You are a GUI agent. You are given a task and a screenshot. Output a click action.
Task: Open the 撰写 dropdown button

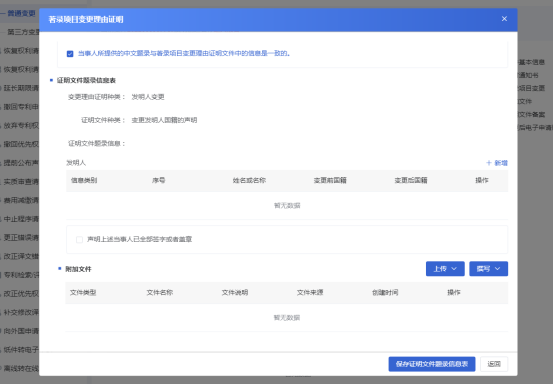tap(488, 269)
